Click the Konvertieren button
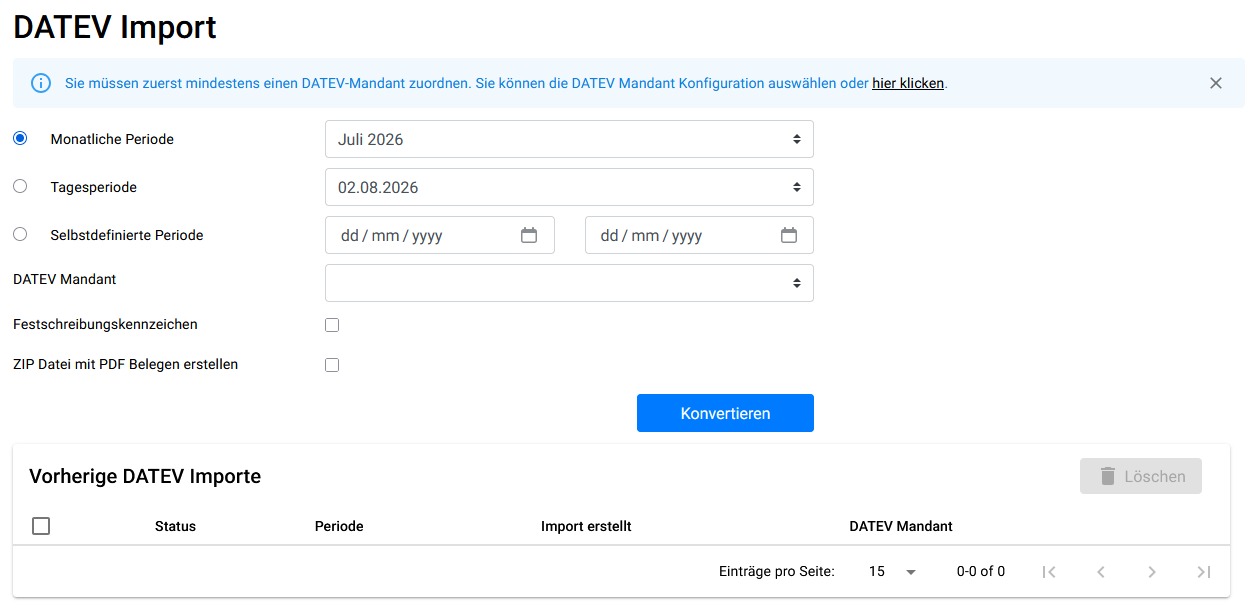Screen dimensions: 1249x616 (725, 413)
